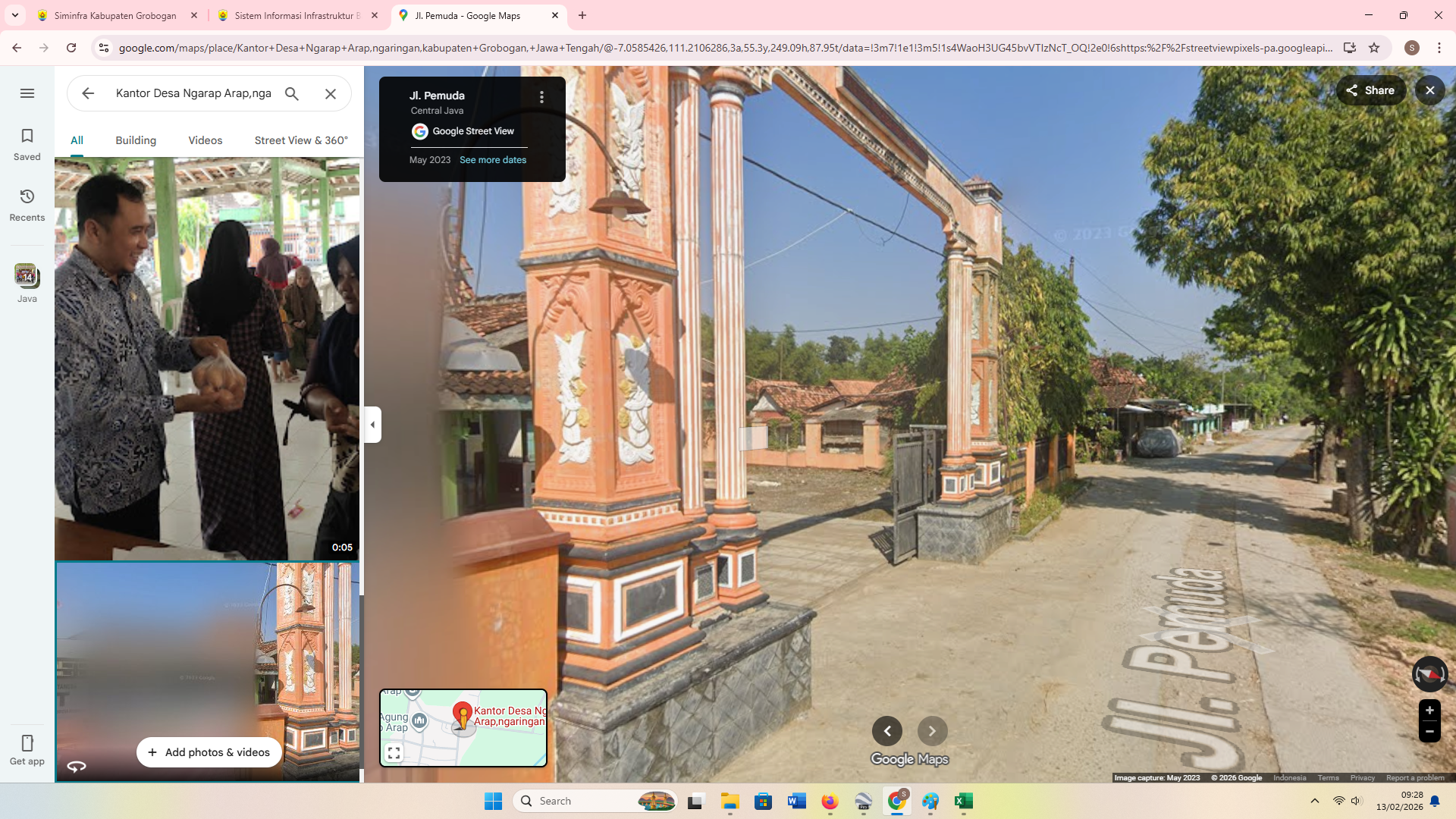The height and width of the screenshot is (819, 1456).
Task: Open Excel from the taskbar
Action: (x=964, y=801)
